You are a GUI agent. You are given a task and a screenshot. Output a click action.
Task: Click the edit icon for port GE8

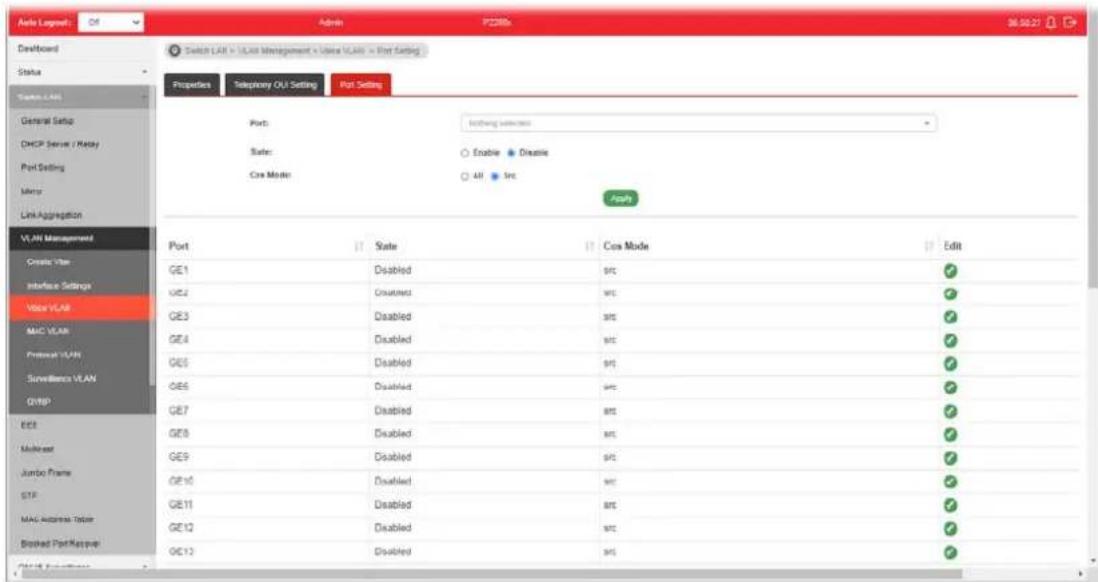[950, 435]
